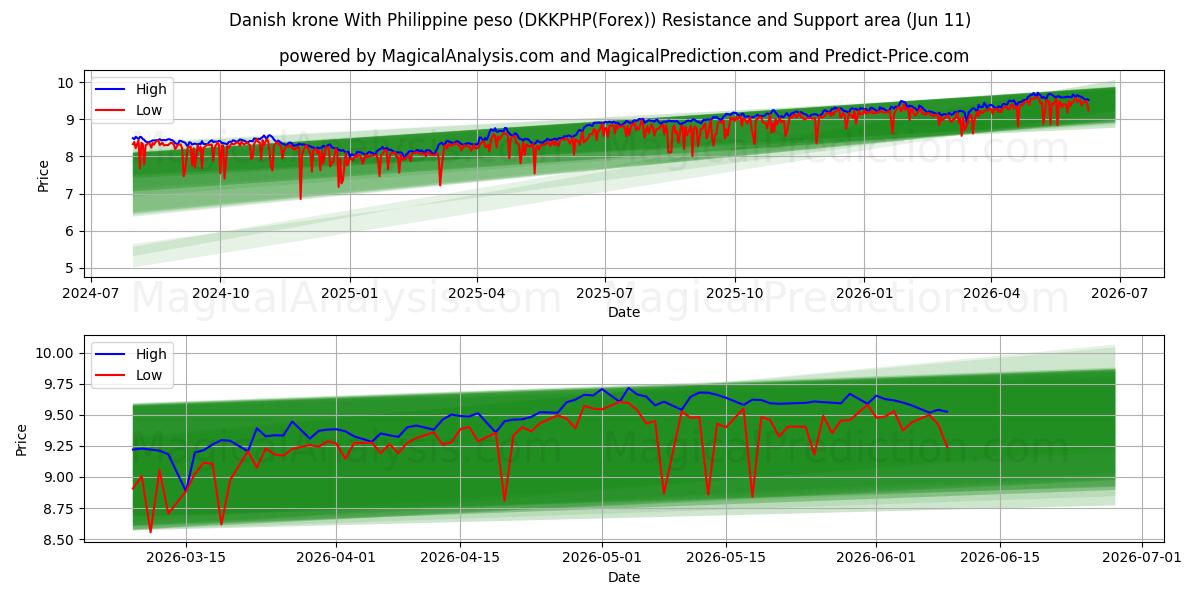The height and width of the screenshot is (600, 1200).
Task: Click the '2025-04' date tick label
Action: coord(476,293)
